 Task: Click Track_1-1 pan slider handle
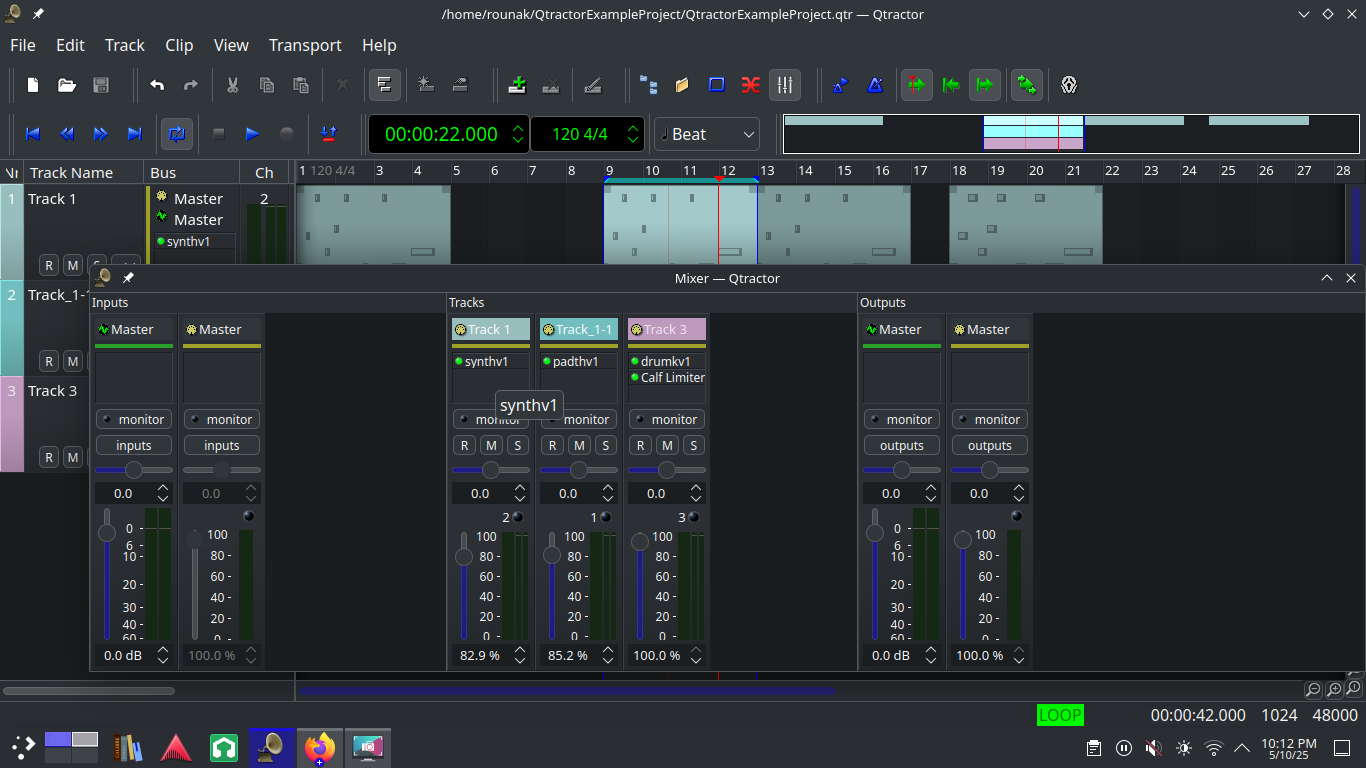[579, 470]
